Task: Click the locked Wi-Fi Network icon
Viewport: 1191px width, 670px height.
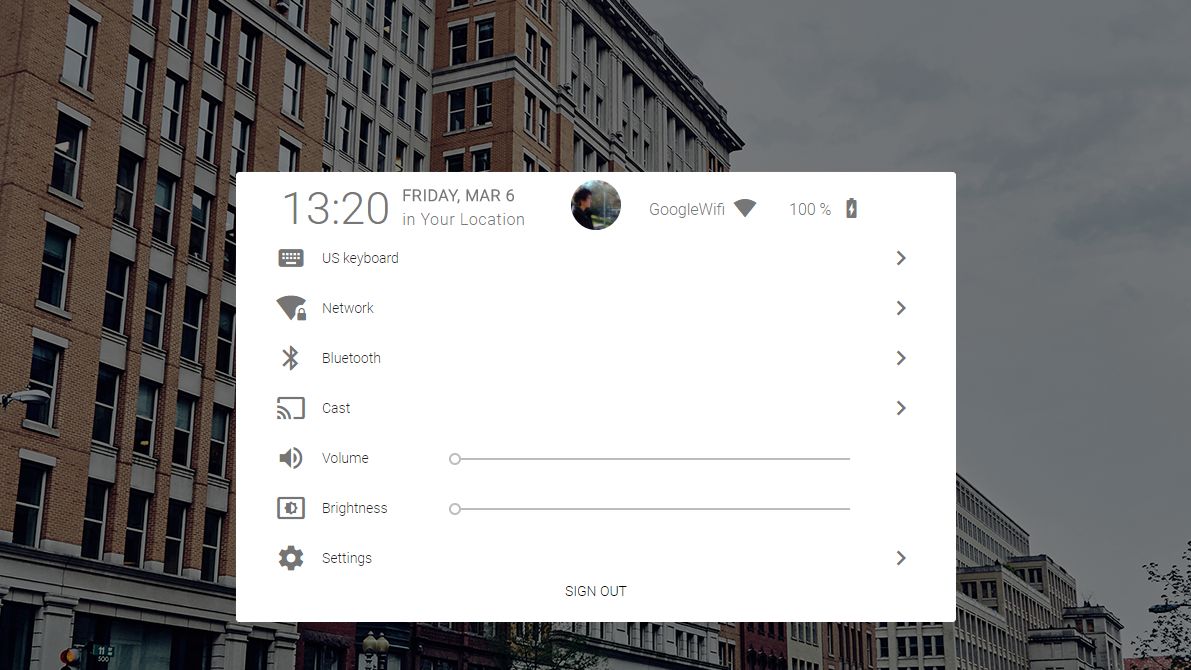Action: click(x=291, y=308)
